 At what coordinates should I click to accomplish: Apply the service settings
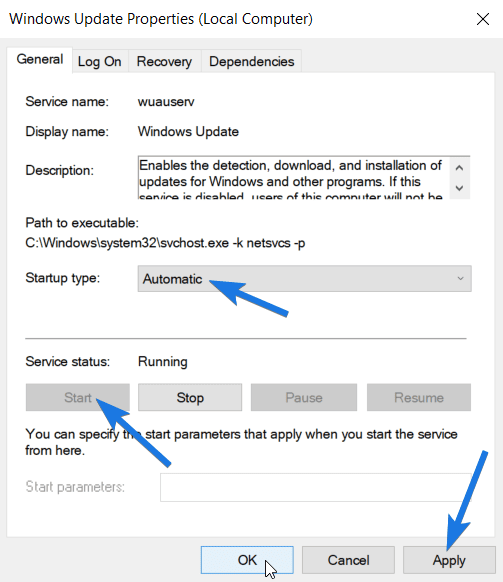449,560
